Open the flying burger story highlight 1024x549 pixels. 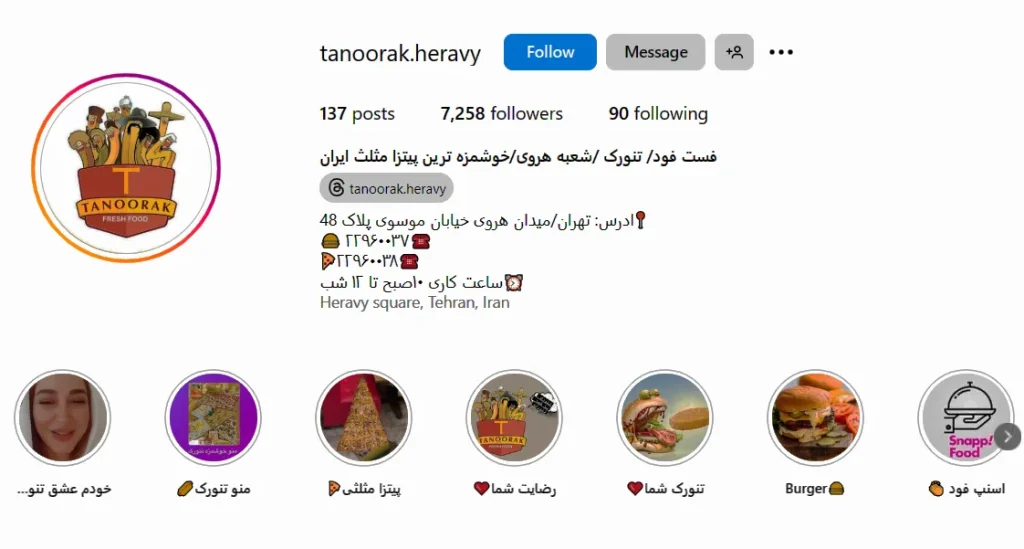[x=665, y=418]
